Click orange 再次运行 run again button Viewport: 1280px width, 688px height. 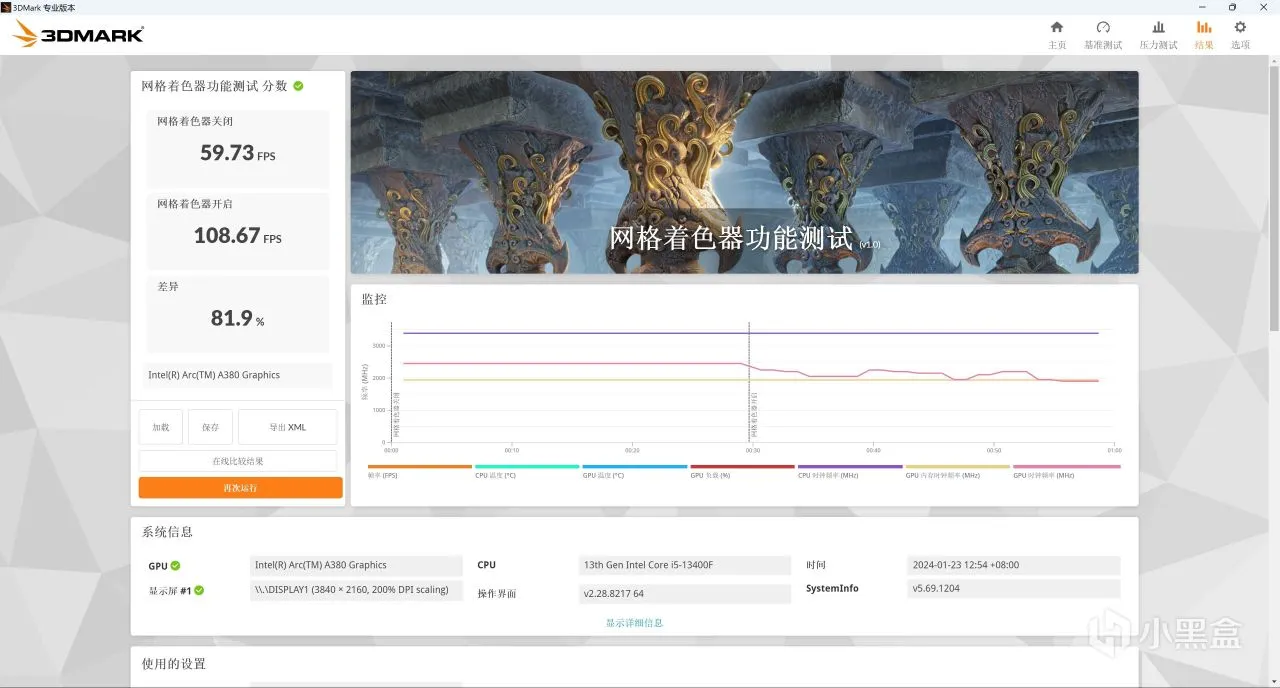pyautogui.click(x=240, y=488)
